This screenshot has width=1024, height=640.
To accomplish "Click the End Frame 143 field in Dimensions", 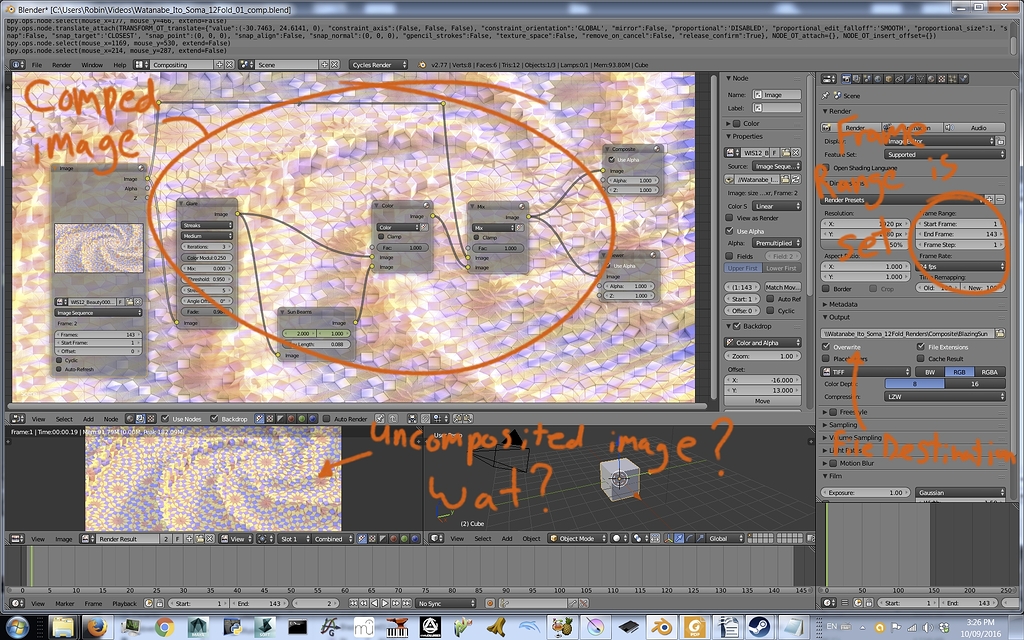I will (x=960, y=234).
